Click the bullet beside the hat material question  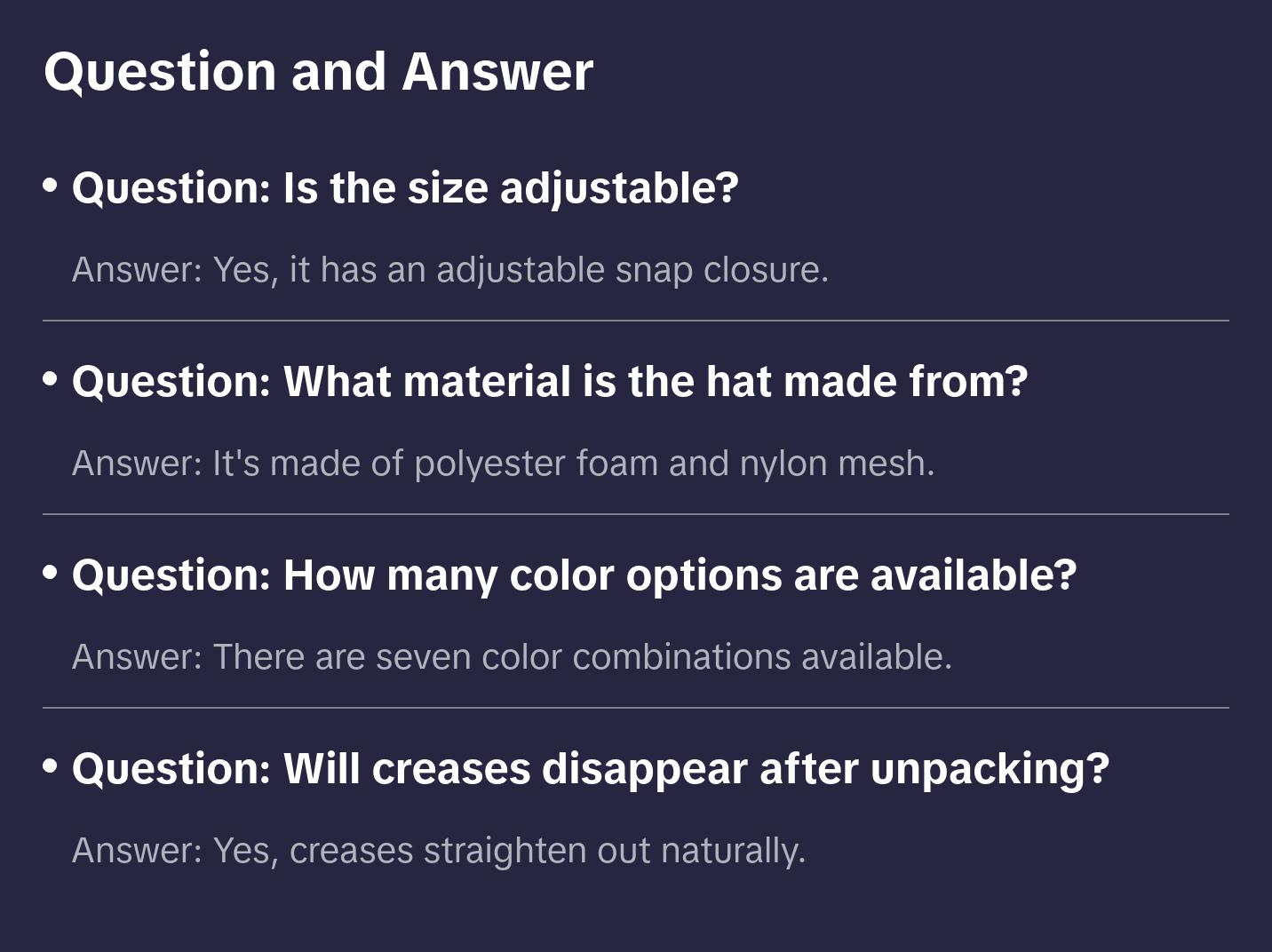pyautogui.click(x=51, y=379)
